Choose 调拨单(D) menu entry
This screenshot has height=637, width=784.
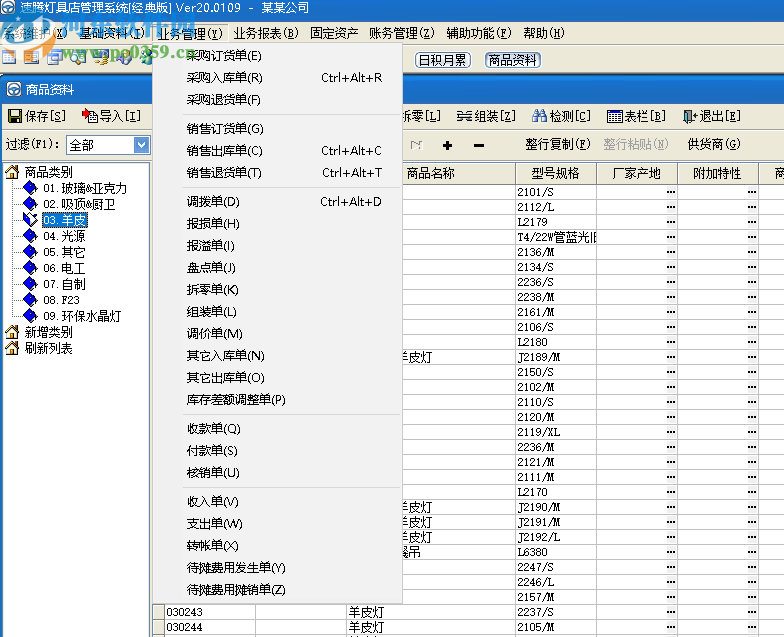[278, 202]
